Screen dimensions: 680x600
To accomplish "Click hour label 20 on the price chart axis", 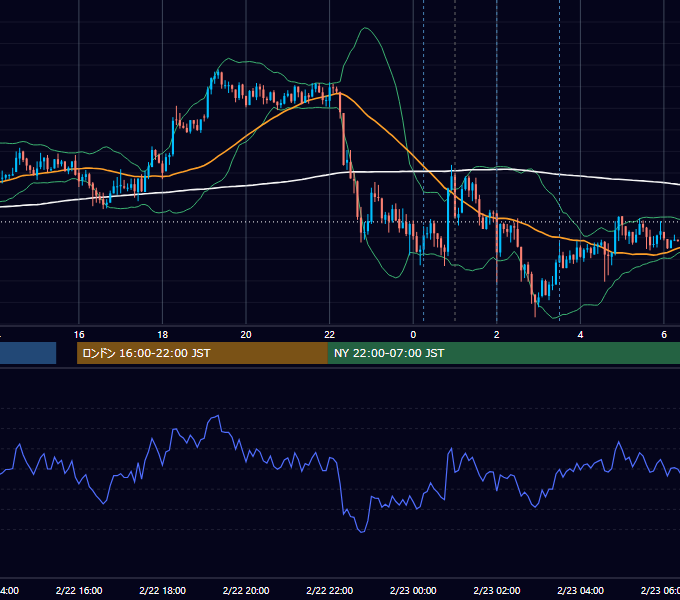I will [246, 335].
